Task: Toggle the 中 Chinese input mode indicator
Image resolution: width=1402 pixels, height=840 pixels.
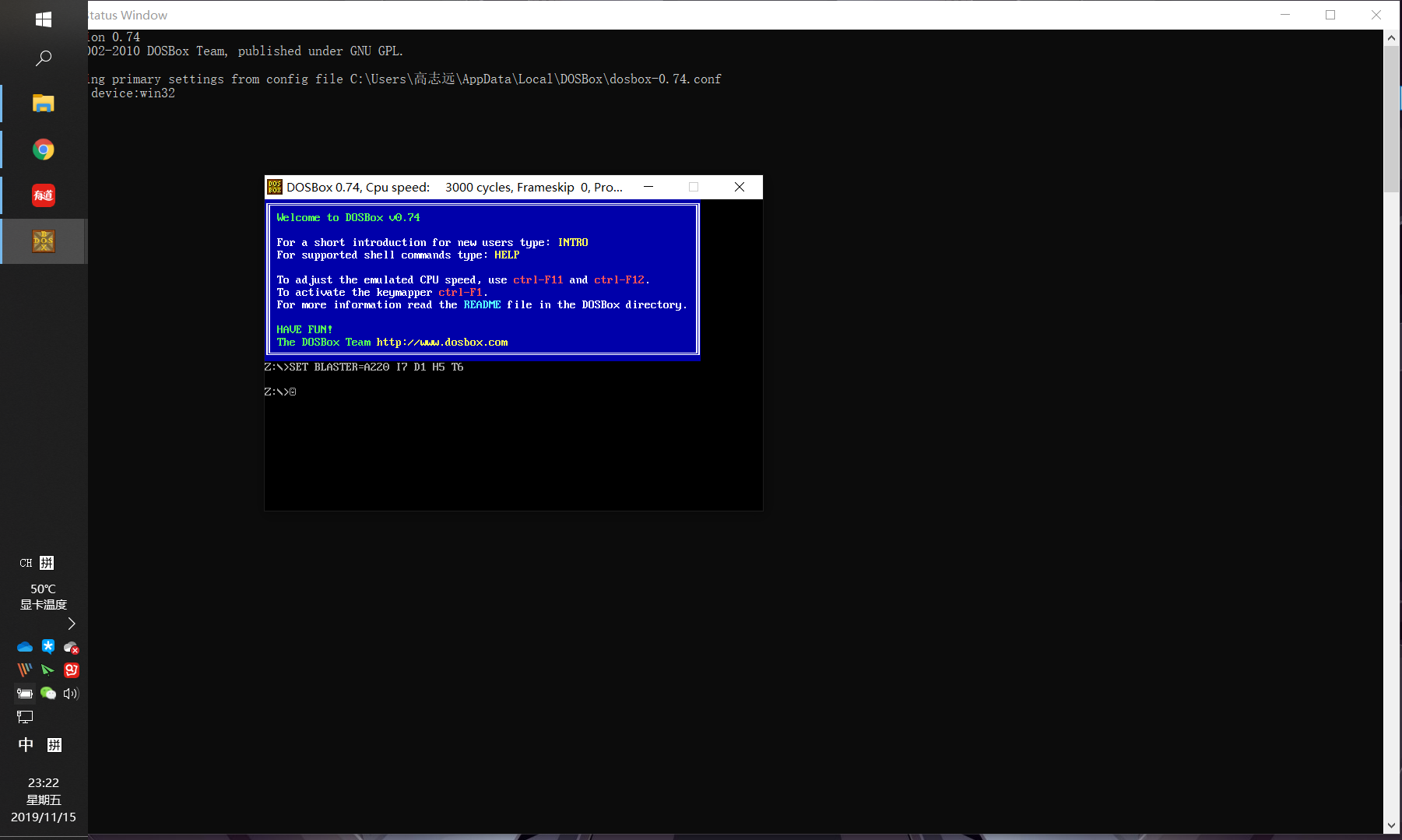Action: tap(26, 745)
